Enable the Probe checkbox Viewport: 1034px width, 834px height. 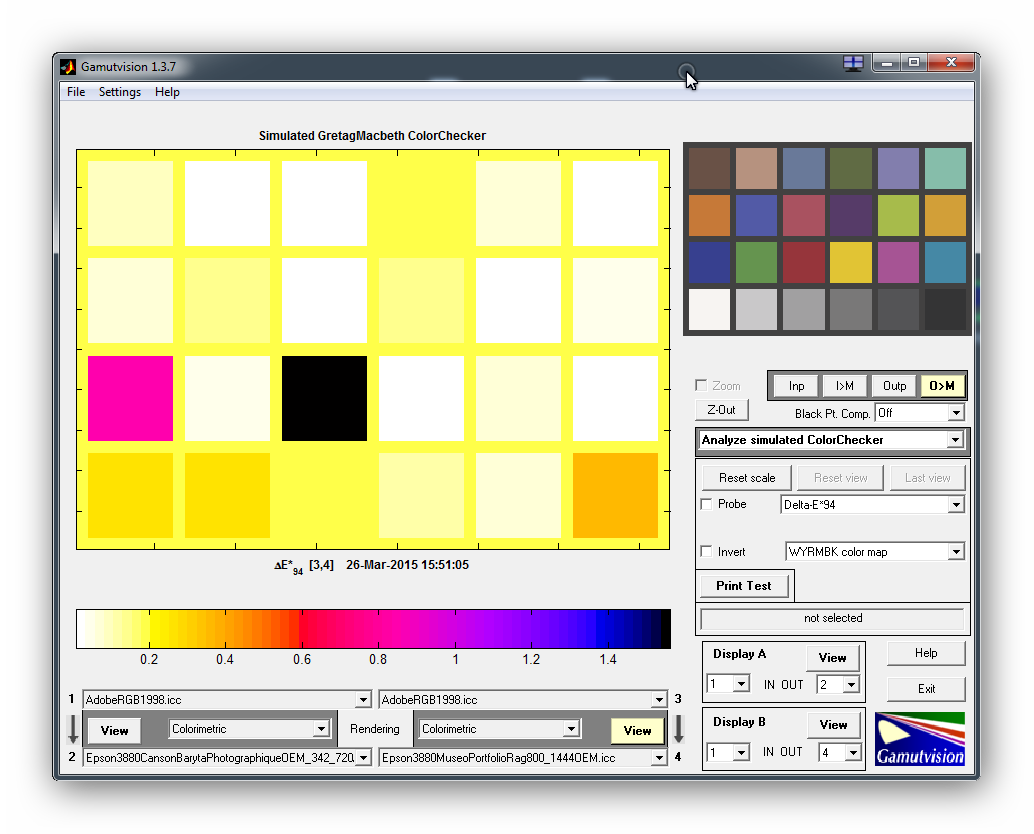707,505
